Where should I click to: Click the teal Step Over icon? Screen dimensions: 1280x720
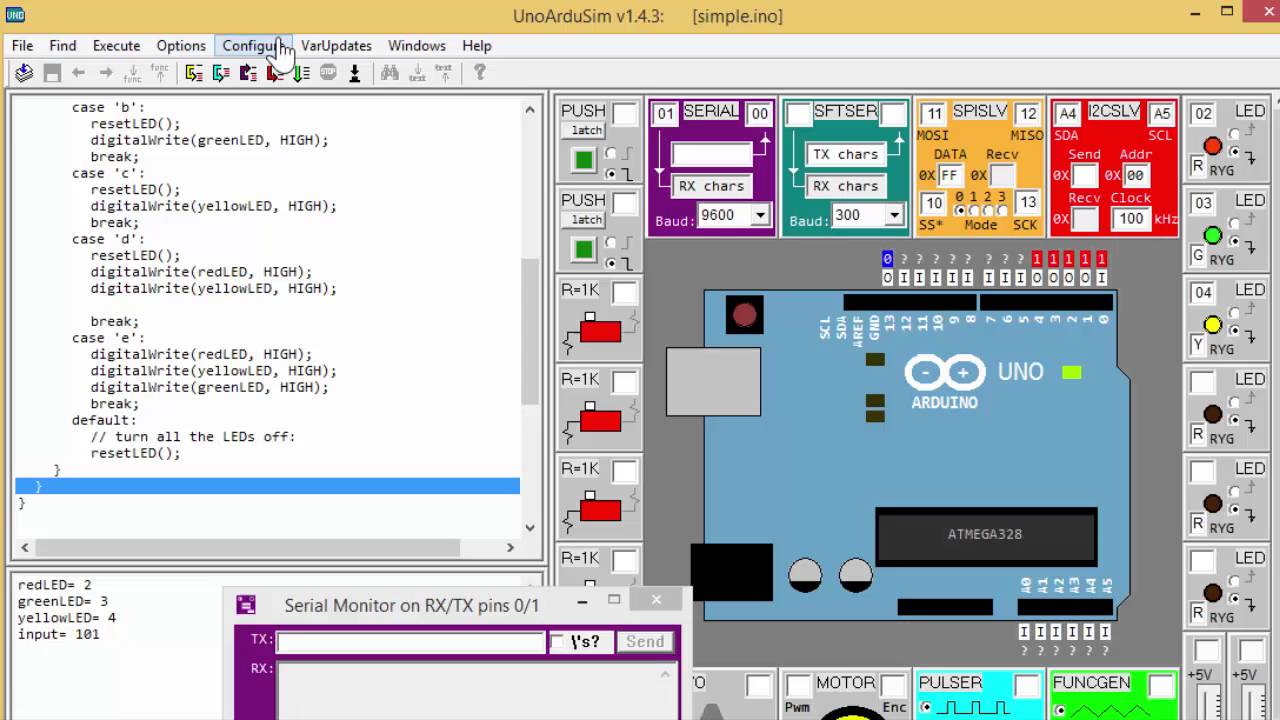pos(221,73)
